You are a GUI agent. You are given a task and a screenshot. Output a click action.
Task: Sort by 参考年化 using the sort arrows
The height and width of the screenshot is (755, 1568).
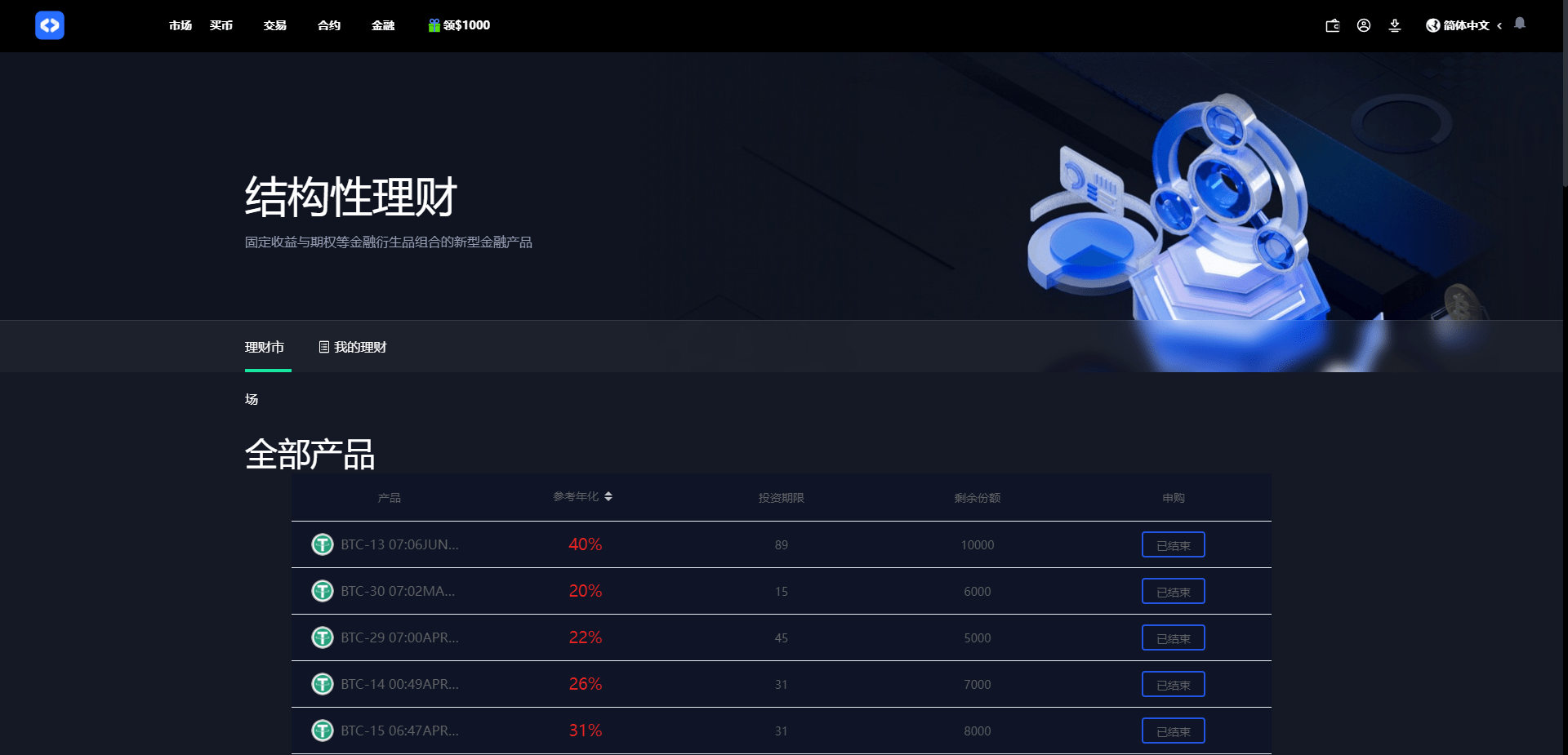pyautogui.click(x=608, y=496)
